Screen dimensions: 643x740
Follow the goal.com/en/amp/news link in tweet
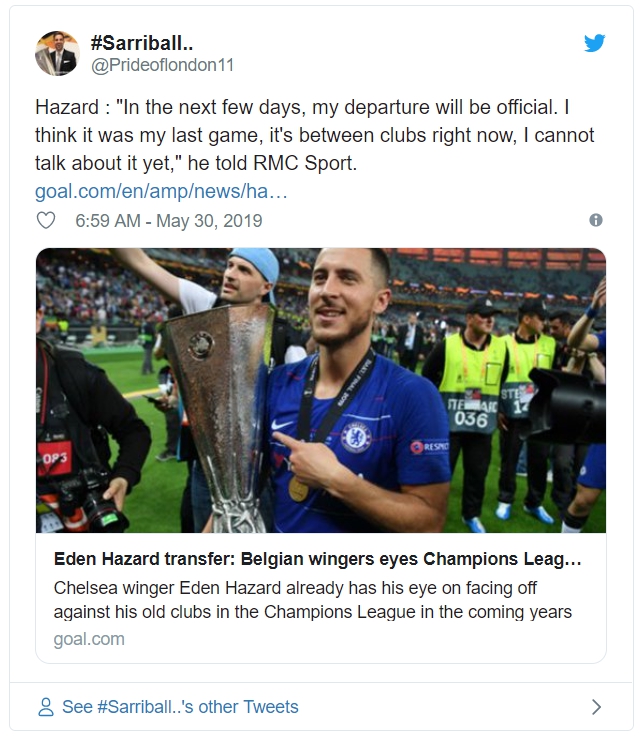161,190
